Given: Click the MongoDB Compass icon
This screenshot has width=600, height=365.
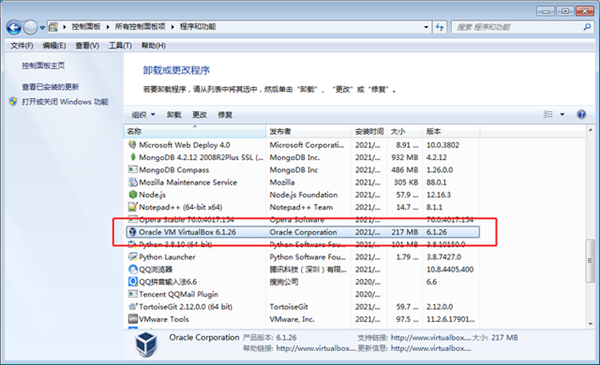Looking at the screenshot, I should pos(132,169).
